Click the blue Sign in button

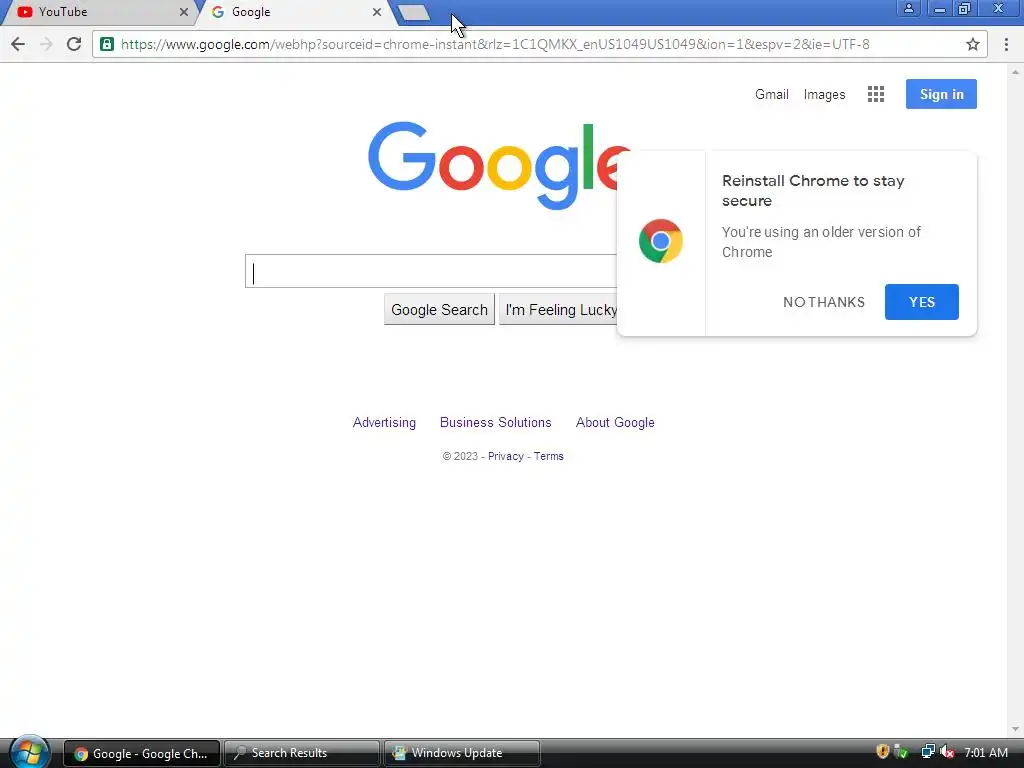941,94
